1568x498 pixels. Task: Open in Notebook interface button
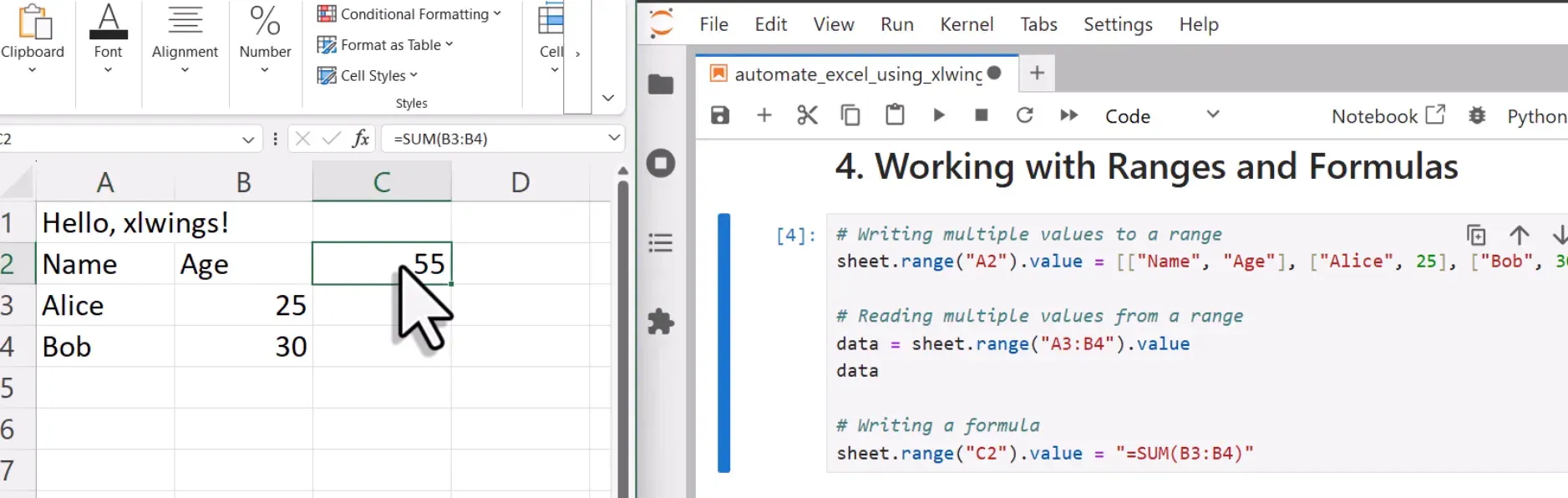click(x=1388, y=115)
